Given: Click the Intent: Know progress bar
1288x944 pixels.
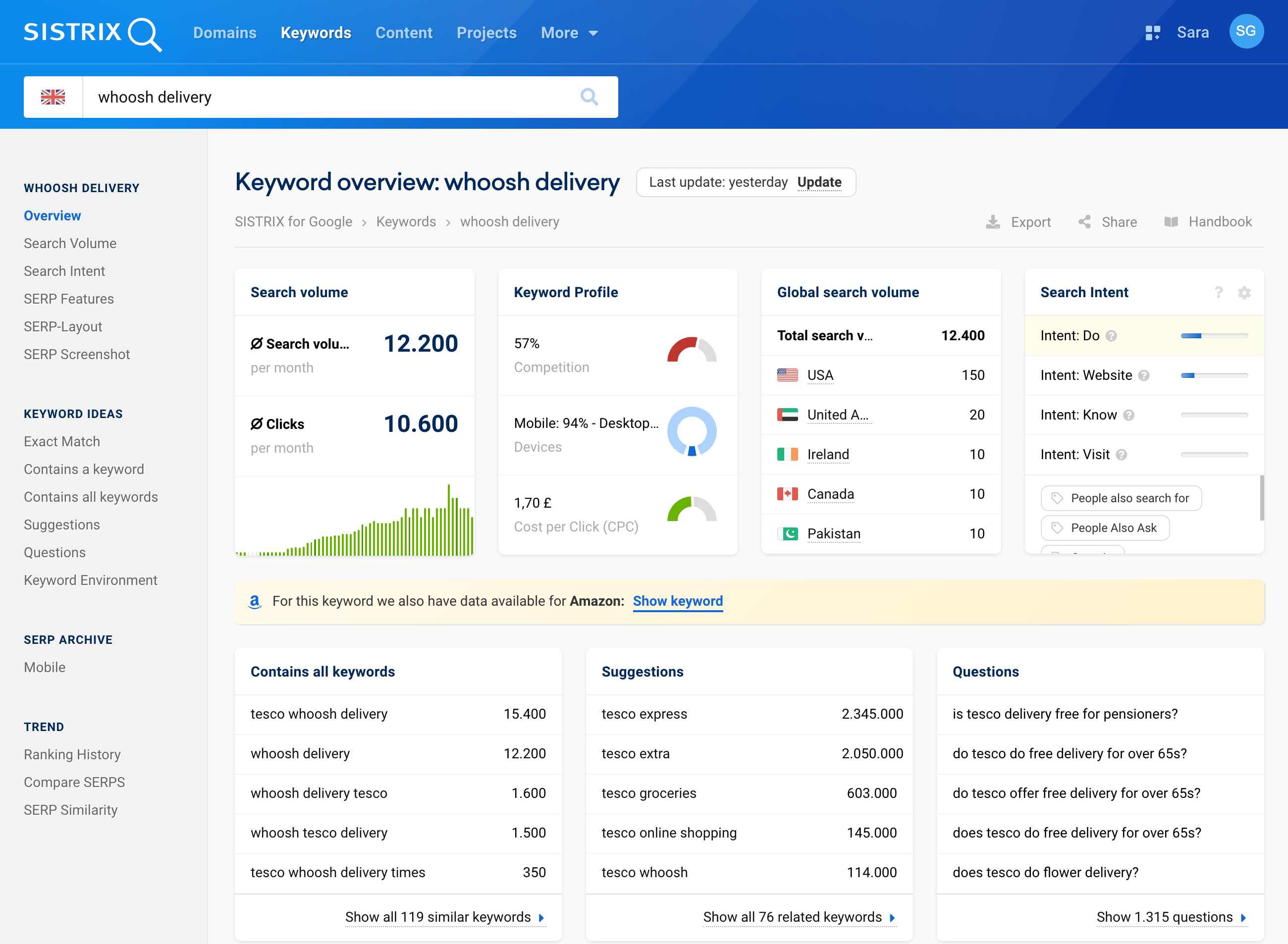Looking at the screenshot, I should pyautogui.click(x=1214, y=415).
